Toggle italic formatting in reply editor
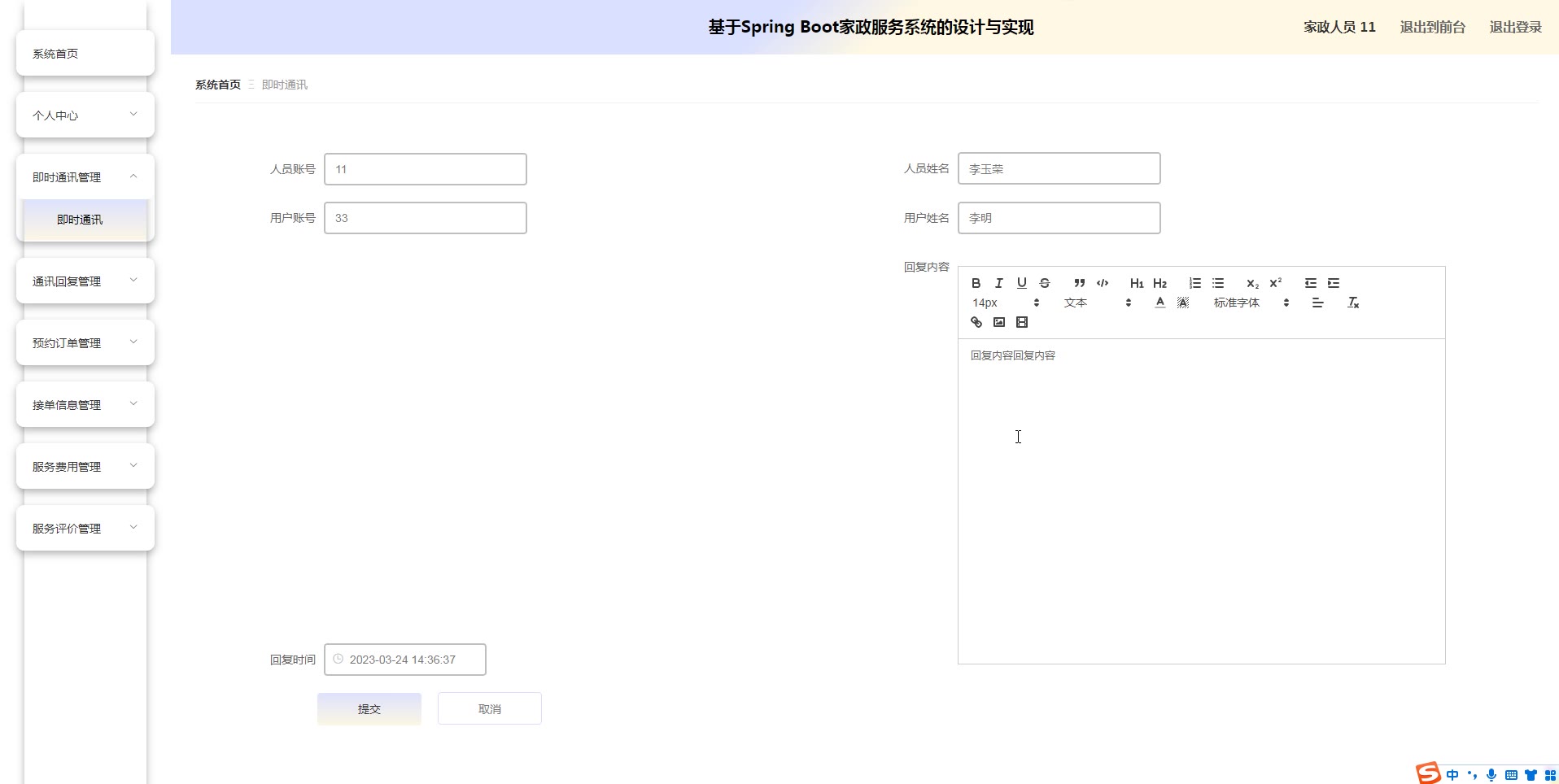1559x784 pixels. tap(998, 283)
